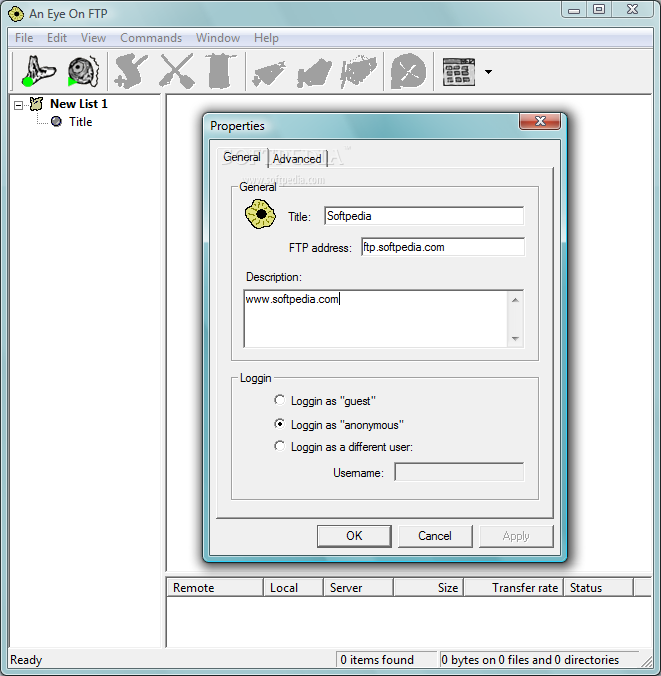Open the Window menu
661x676 pixels.
coord(218,38)
